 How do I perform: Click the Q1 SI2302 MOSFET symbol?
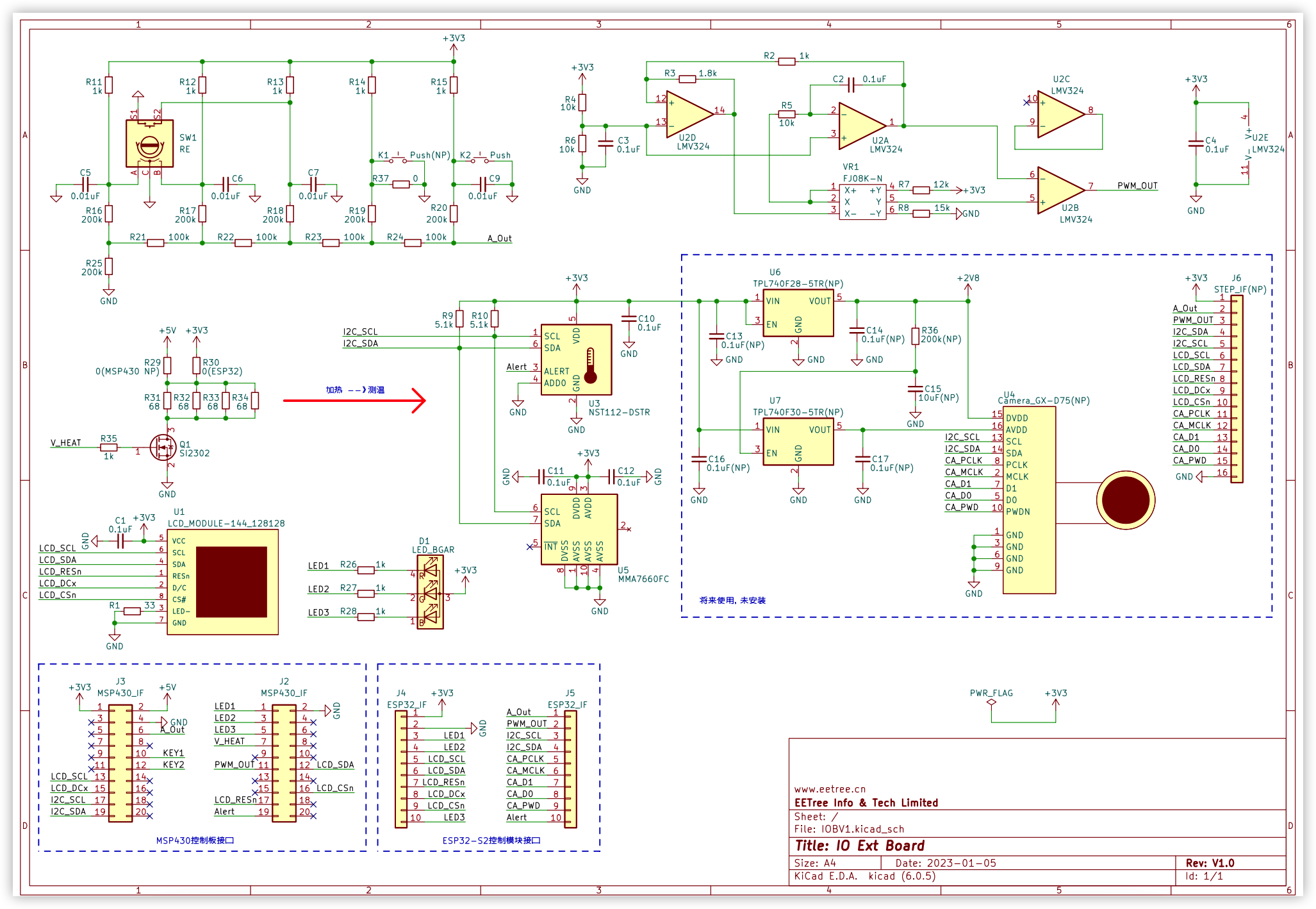coord(163,447)
